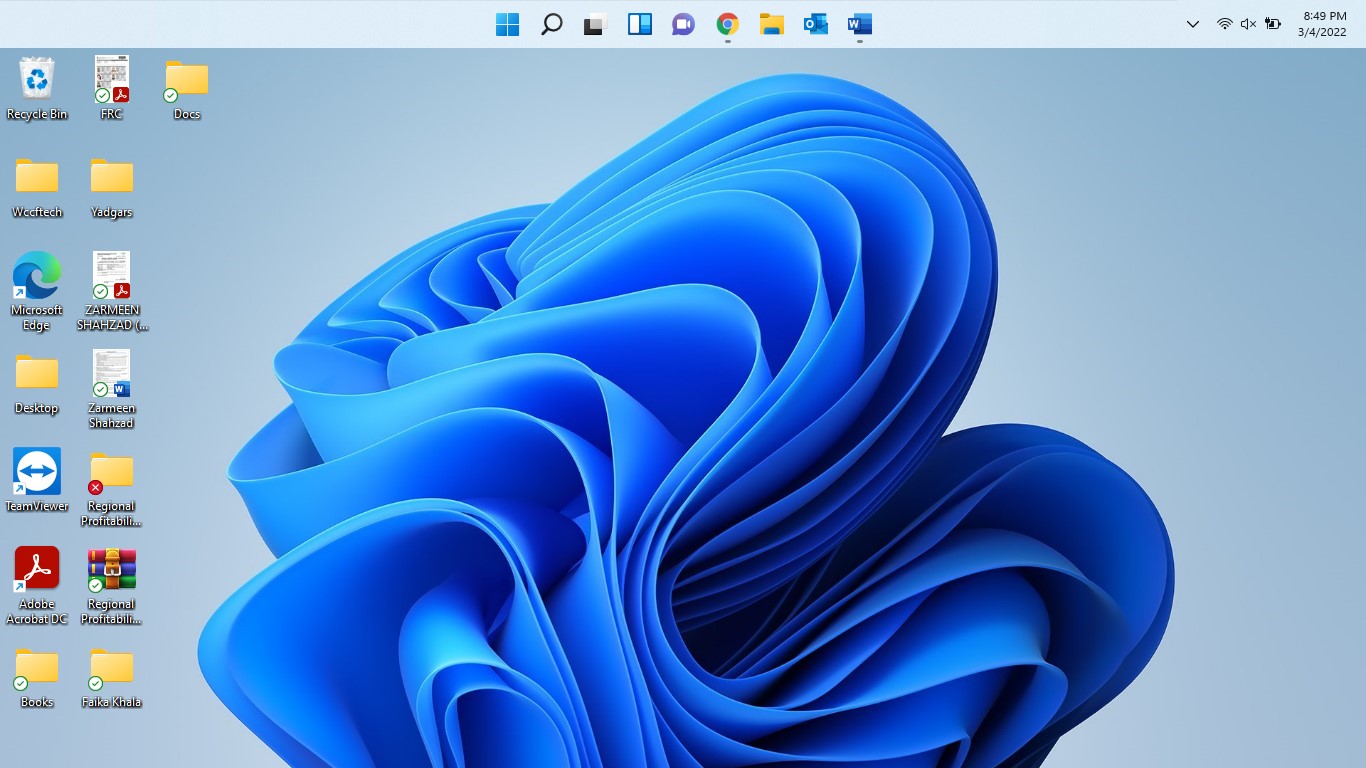Unmute the speaker in the system tray
The width and height of the screenshot is (1366, 768).
pos(1249,24)
